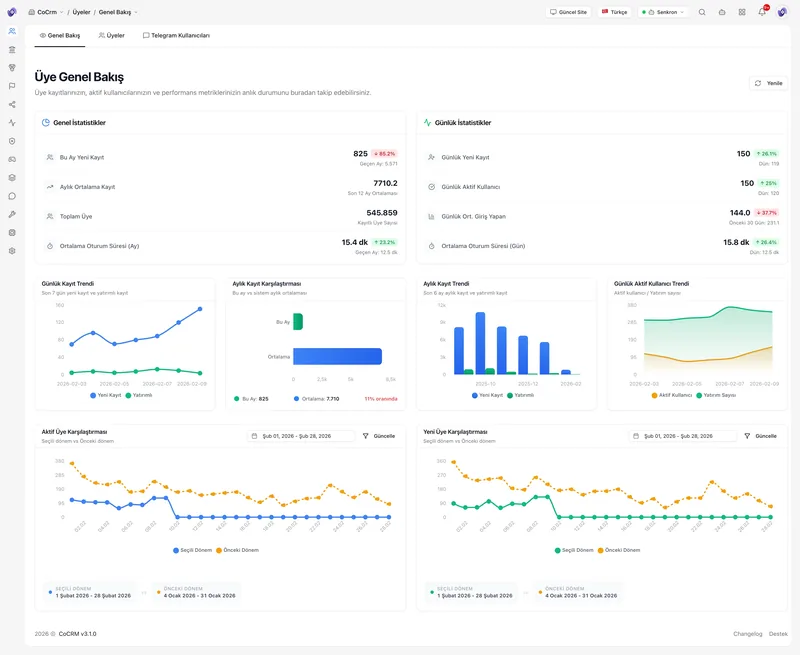This screenshot has height=655, width=800.
Task: Click the 11% oranında text
Action: 381,399
